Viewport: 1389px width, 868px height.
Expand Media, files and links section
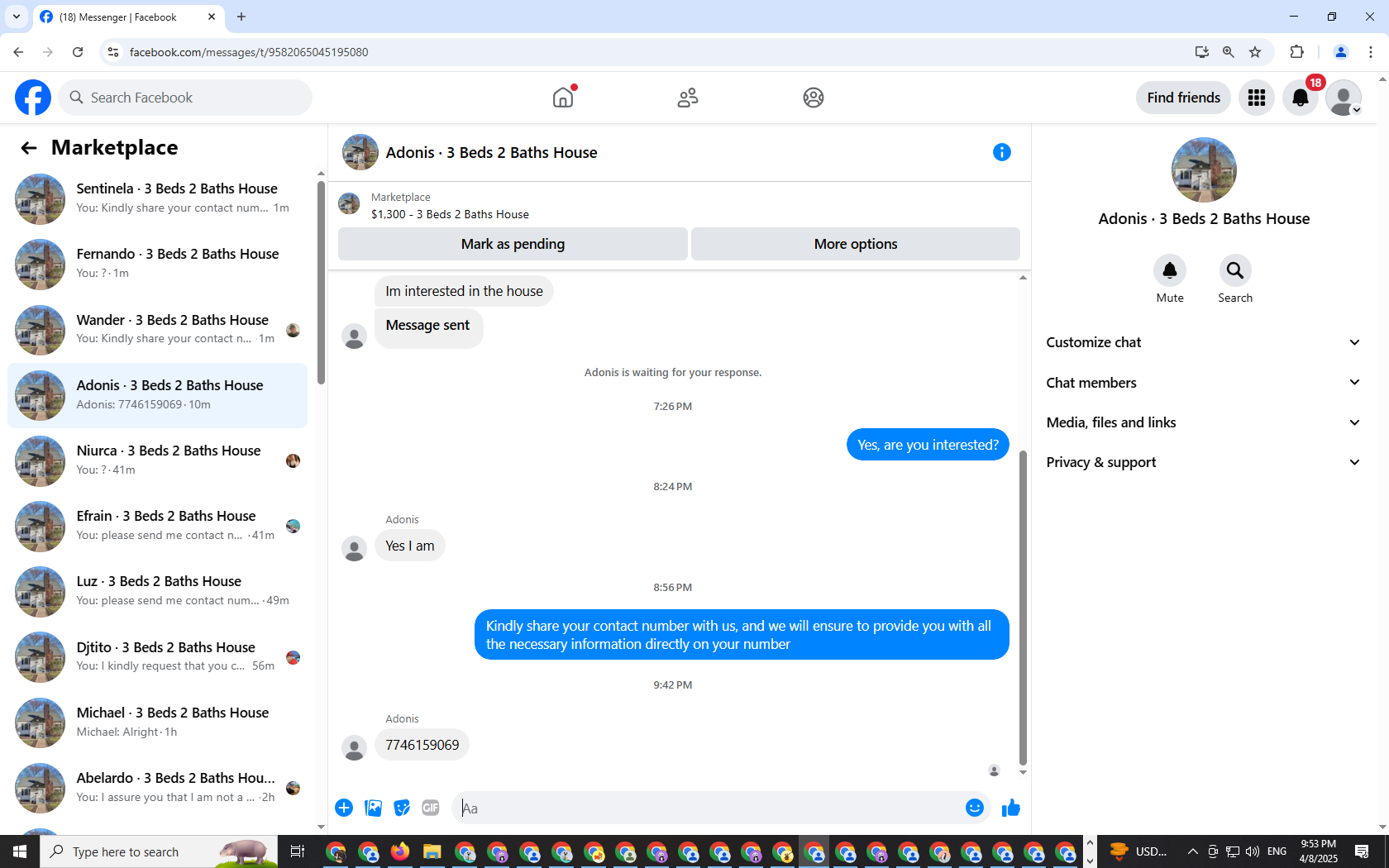[x=1203, y=422]
